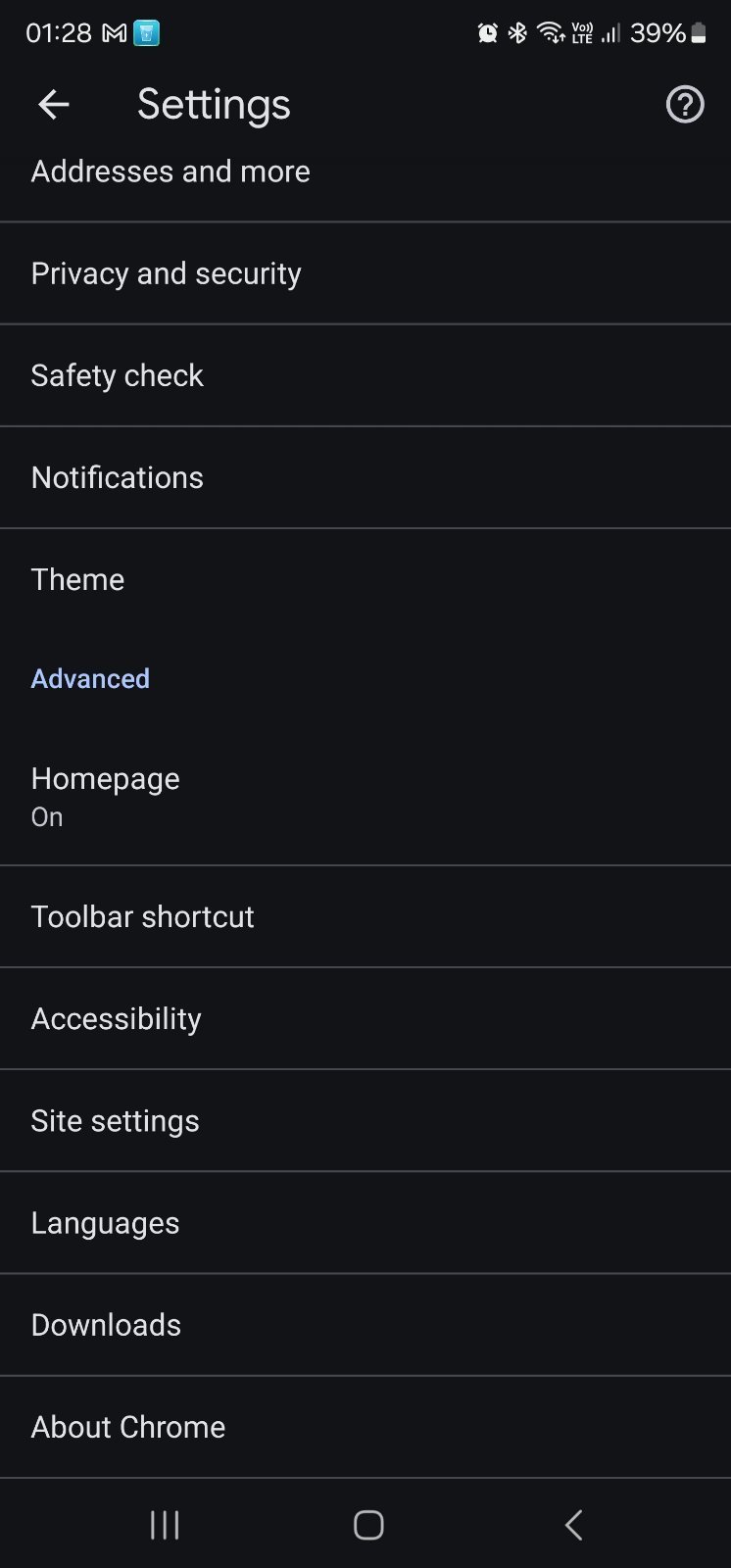Select Languages
Image resolution: width=731 pixels, height=1568 pixels.
click(x=106, y=1222)
